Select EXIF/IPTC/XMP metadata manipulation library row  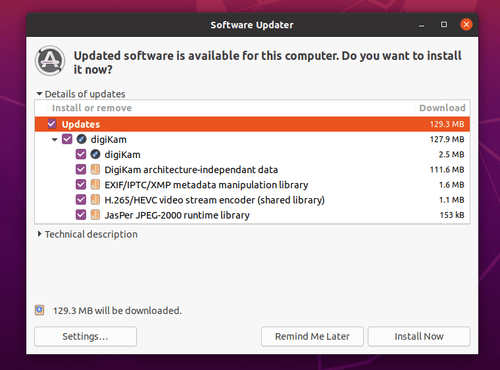click(x=252, y=185)
